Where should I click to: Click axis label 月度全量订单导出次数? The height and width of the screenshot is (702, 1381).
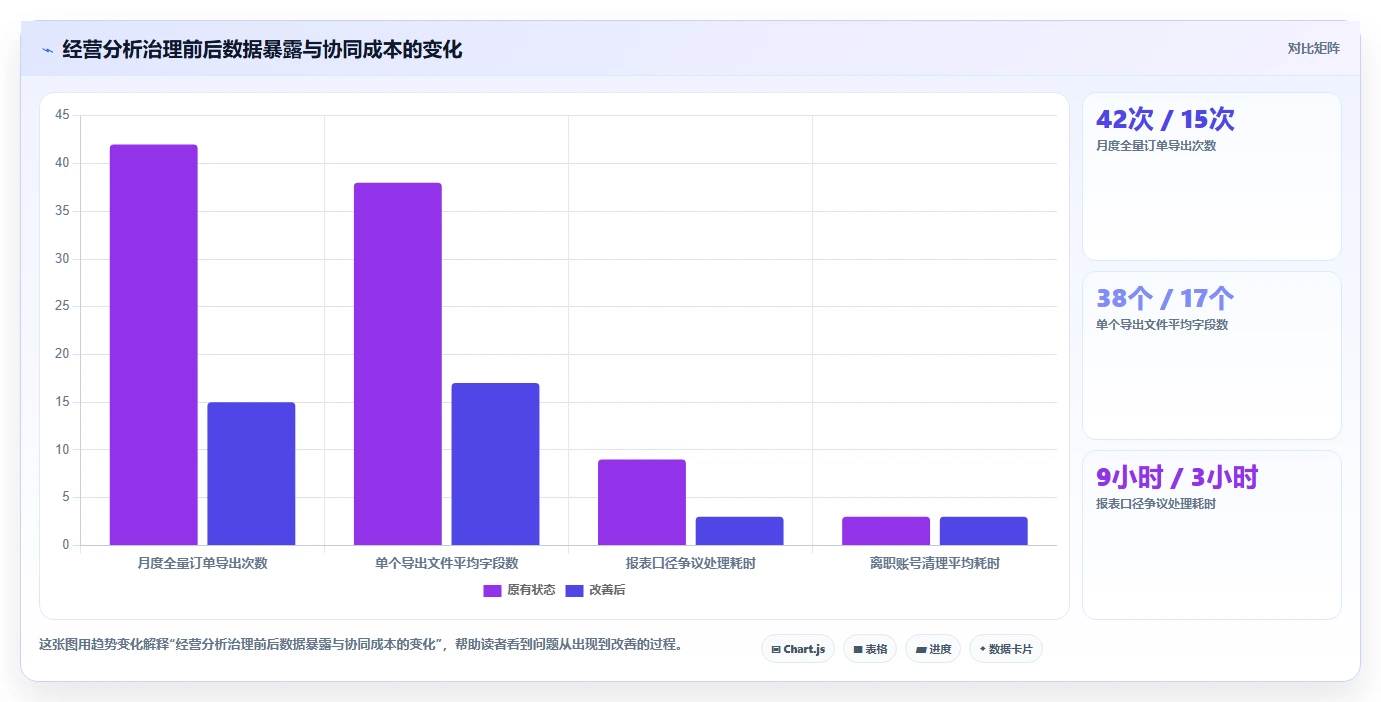203,563
